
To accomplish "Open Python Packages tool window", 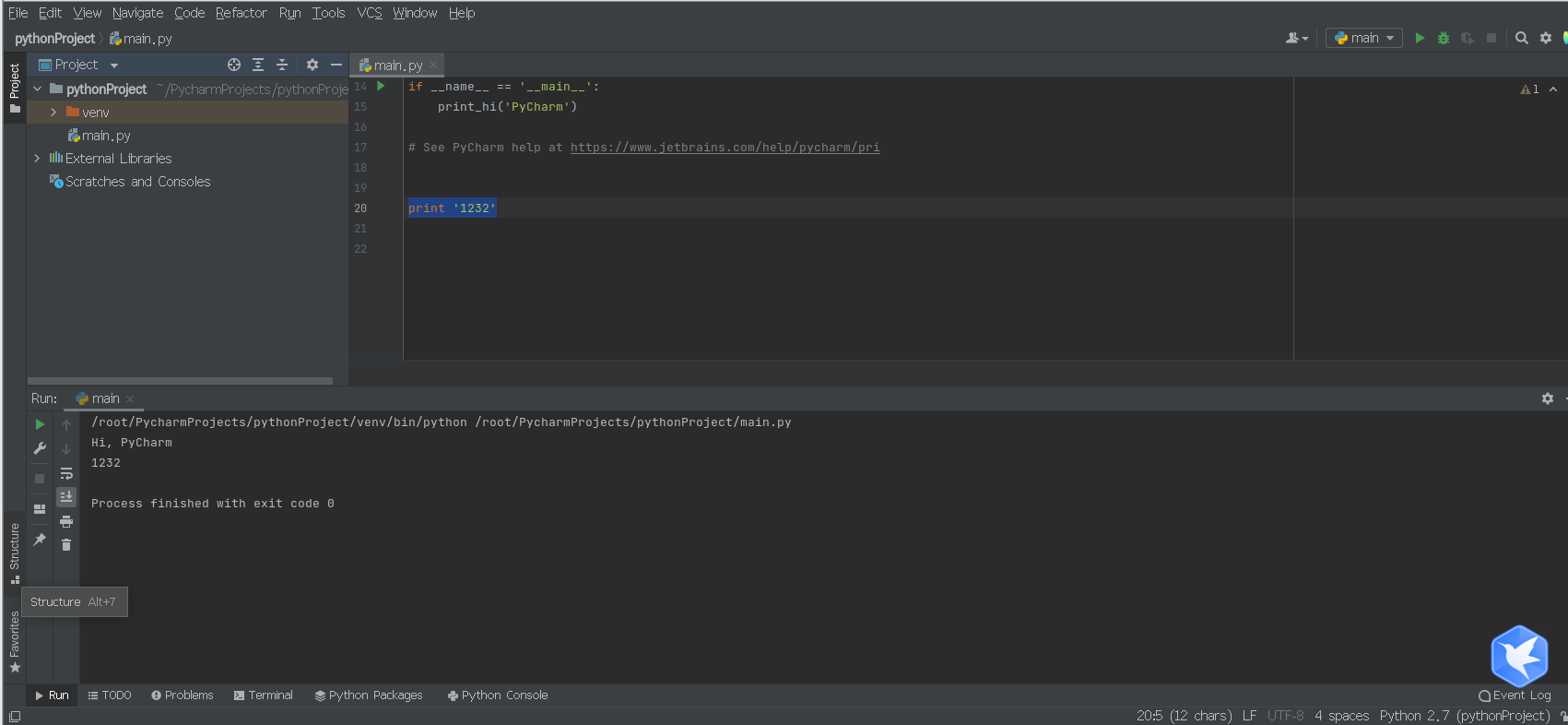I will pos(369,695).
